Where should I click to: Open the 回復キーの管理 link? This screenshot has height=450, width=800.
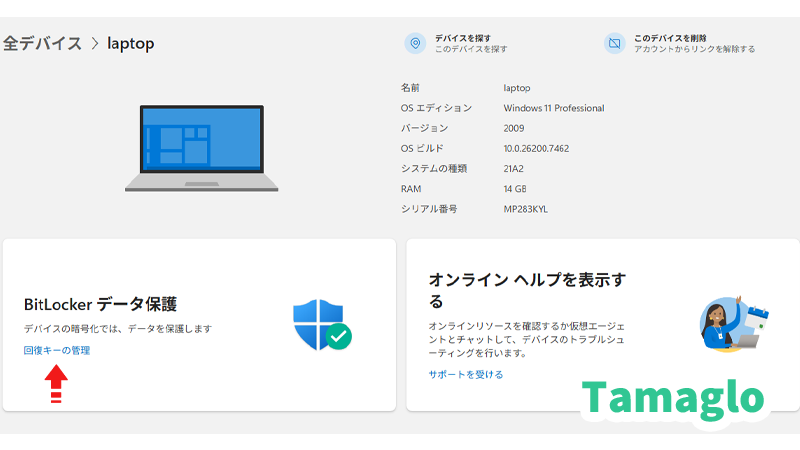[57, 350]
